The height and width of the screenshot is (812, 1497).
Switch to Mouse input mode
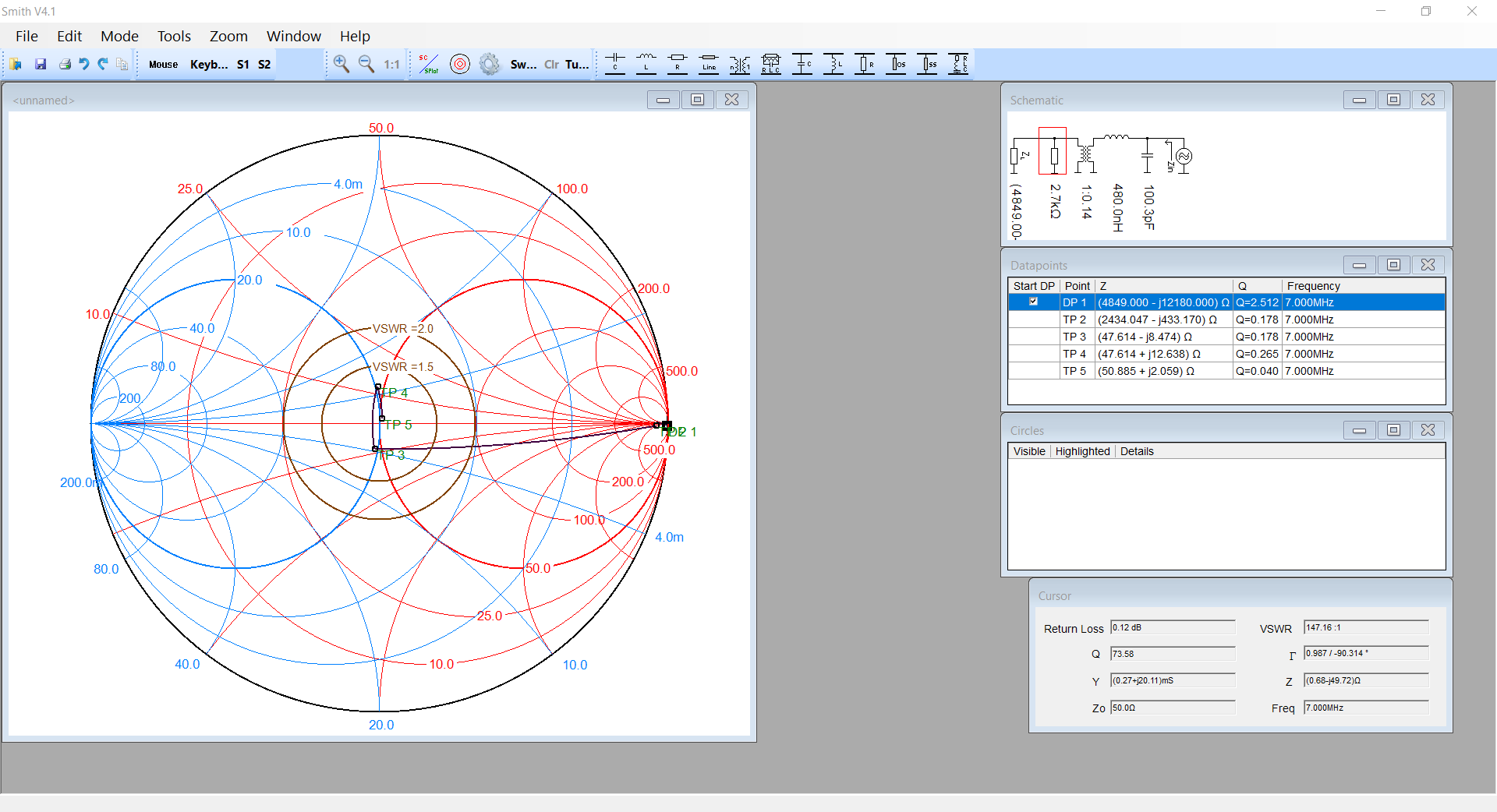click(163, 65)
